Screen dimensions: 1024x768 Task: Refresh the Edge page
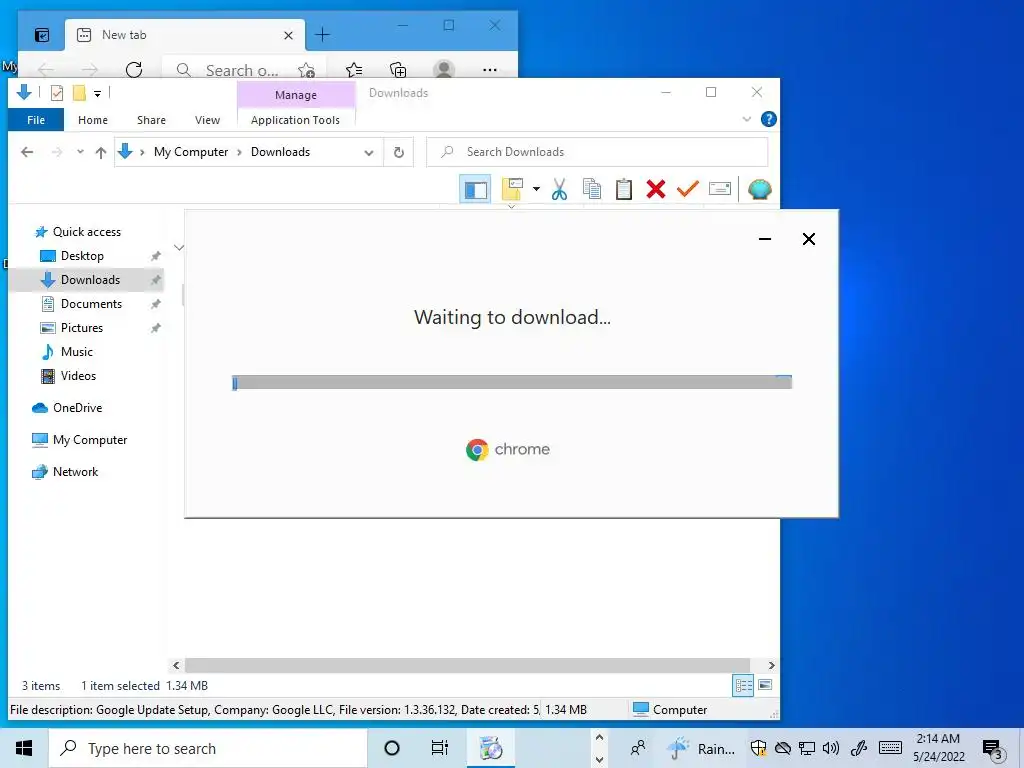[x=134, y=69]
